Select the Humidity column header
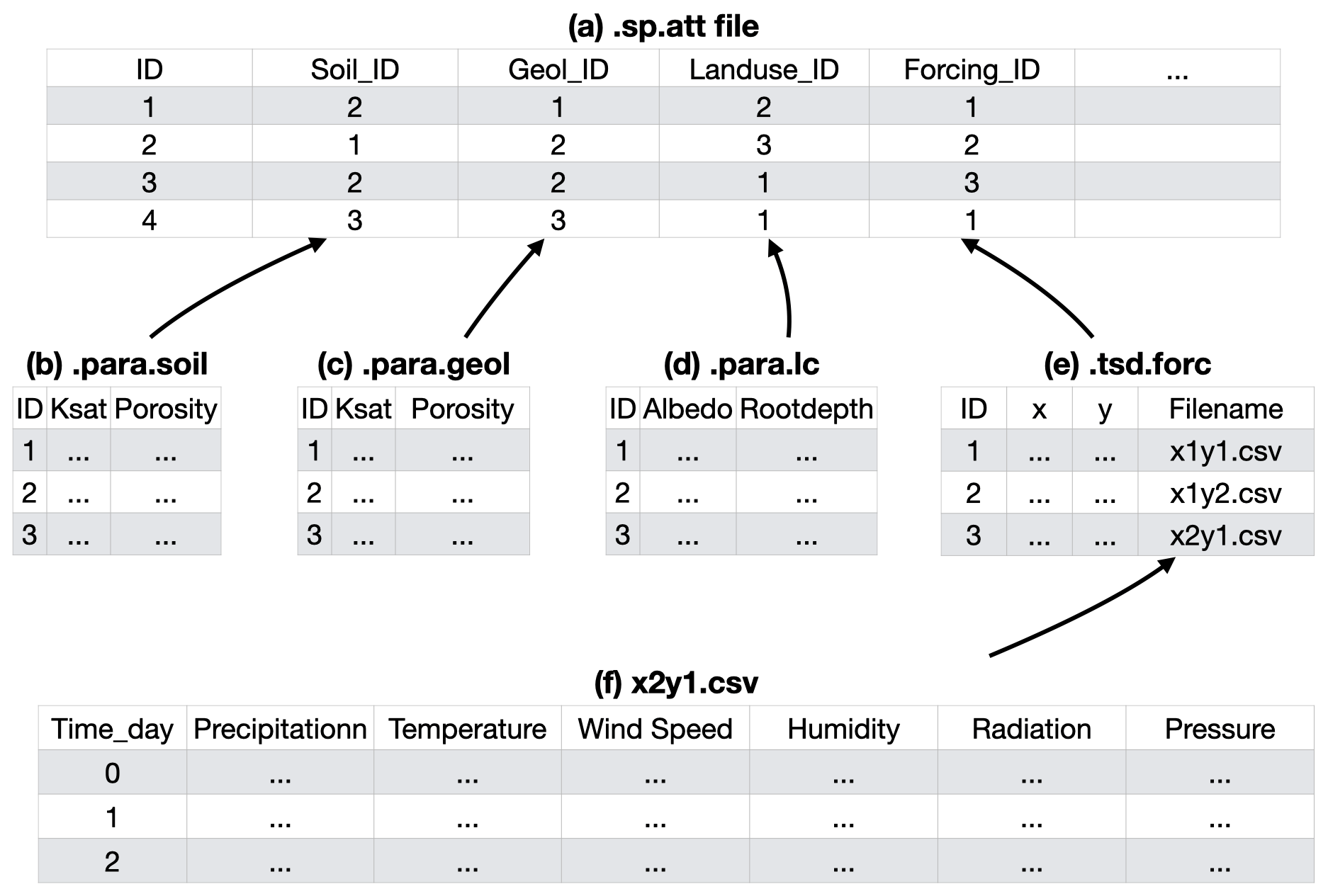The height and width of the screenshot is (896, 1328). pos(843,729)
